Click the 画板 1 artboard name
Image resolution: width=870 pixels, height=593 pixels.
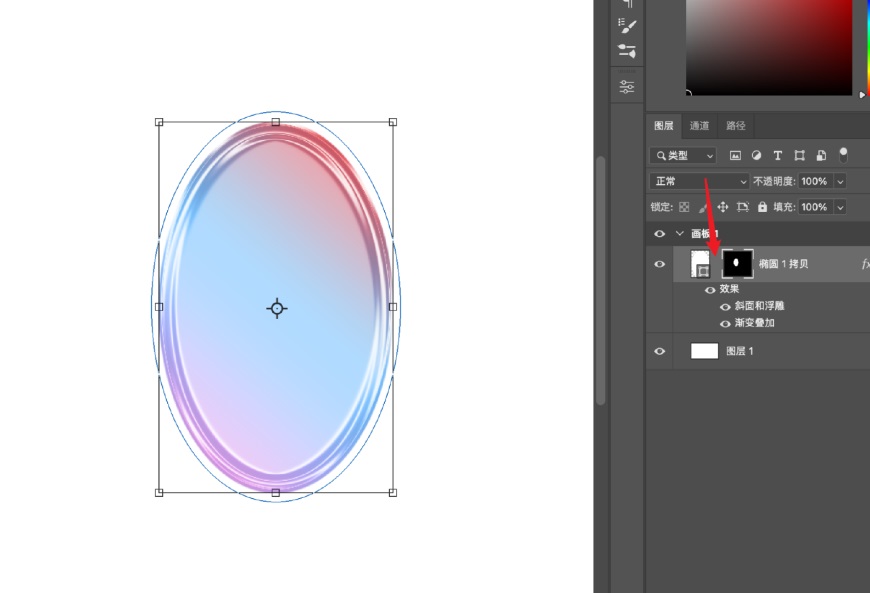(x=705, y=234)
